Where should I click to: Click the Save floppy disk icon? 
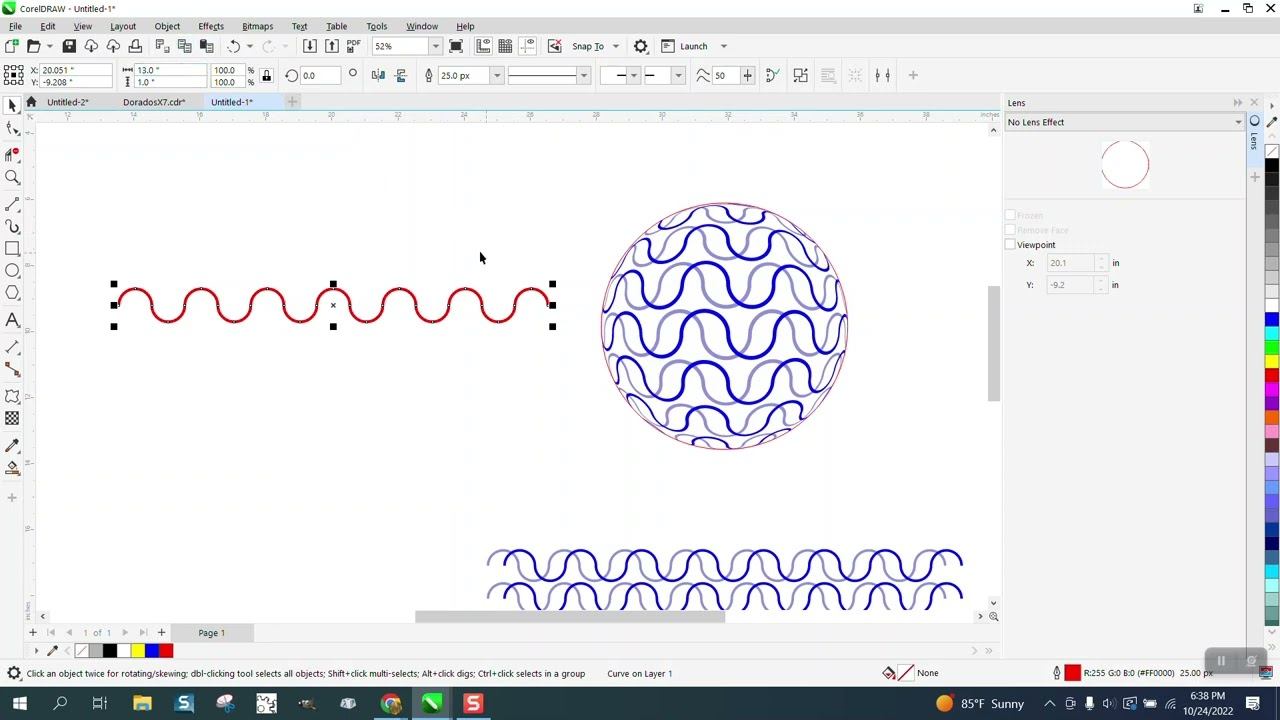(x=69, y=46)
